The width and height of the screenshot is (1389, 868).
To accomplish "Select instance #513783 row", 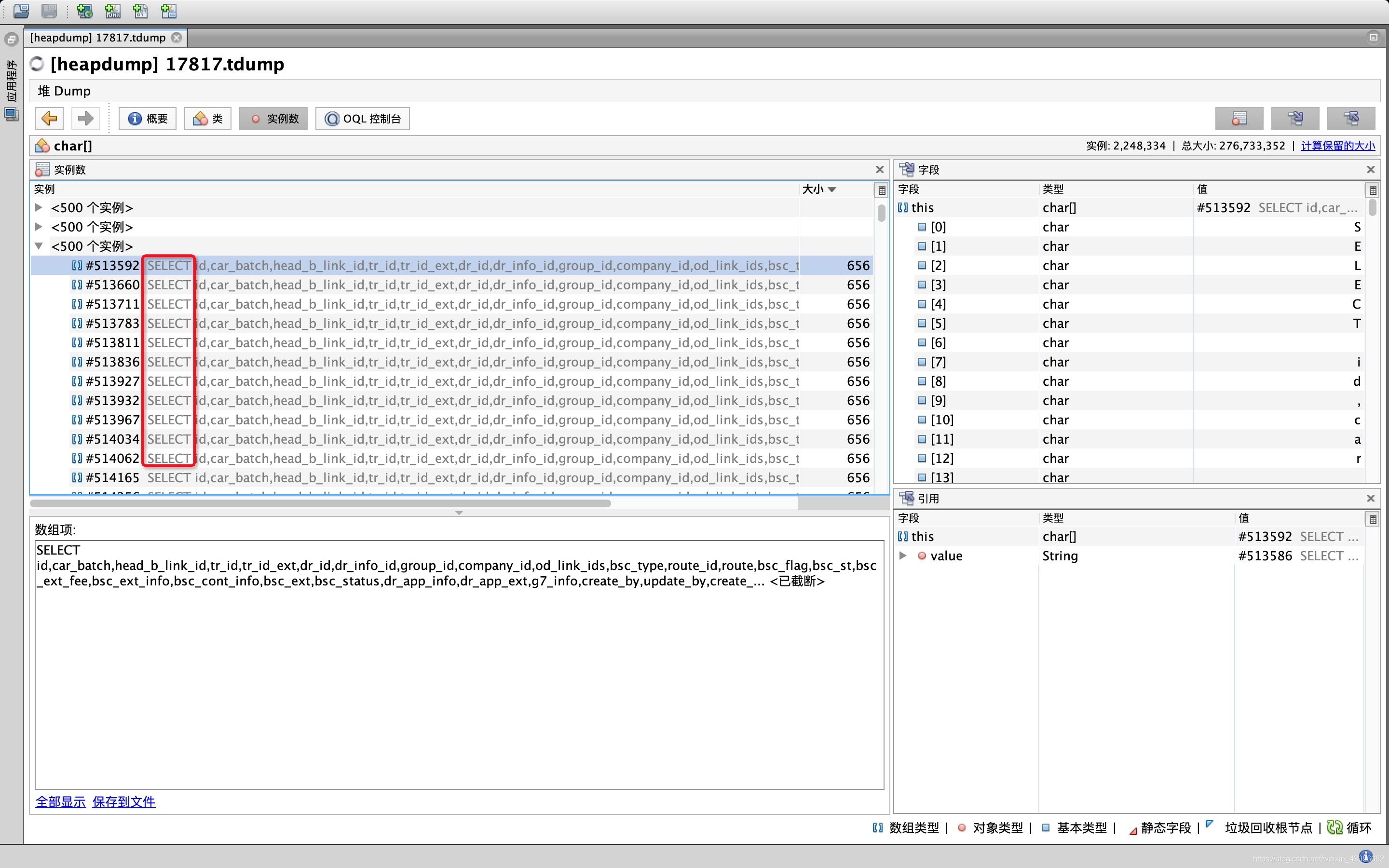I will coord(112,323).
